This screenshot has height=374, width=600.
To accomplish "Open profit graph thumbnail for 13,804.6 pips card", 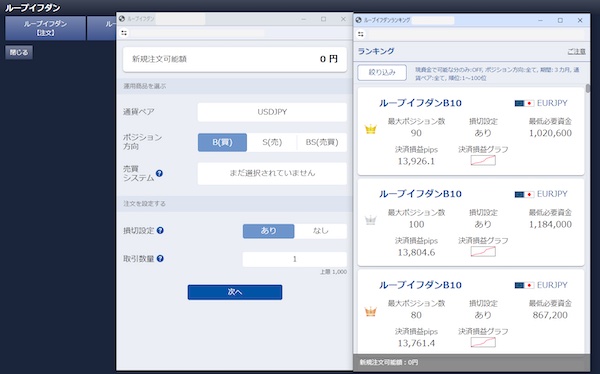I will (483, 252).
